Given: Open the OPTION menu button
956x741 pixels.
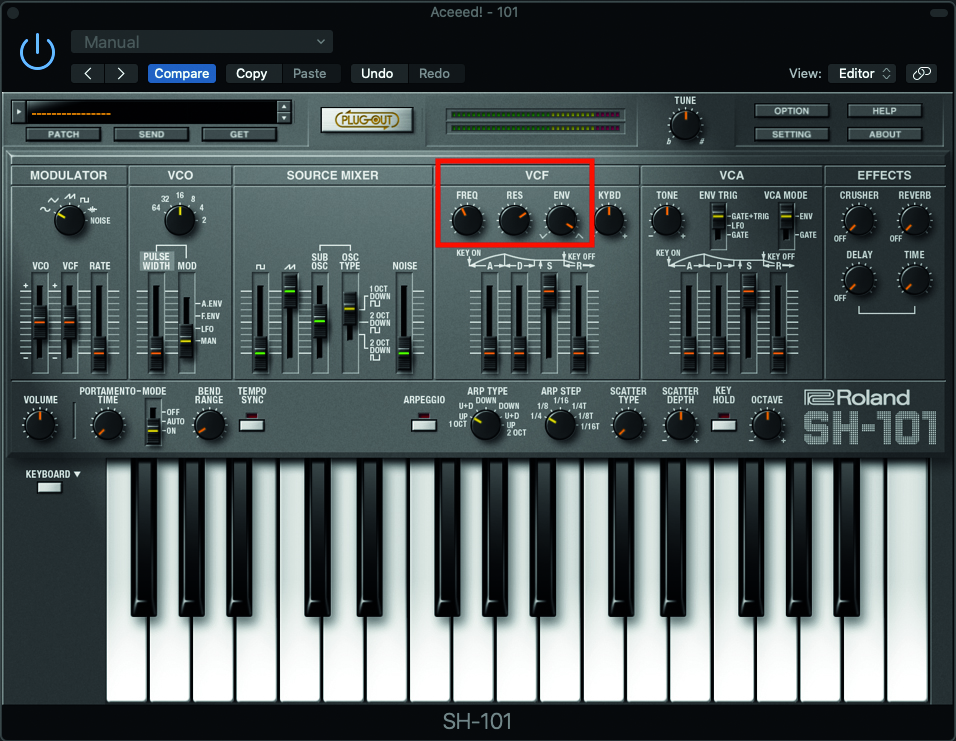Looking at the screenshot, I should click(791, 111).
